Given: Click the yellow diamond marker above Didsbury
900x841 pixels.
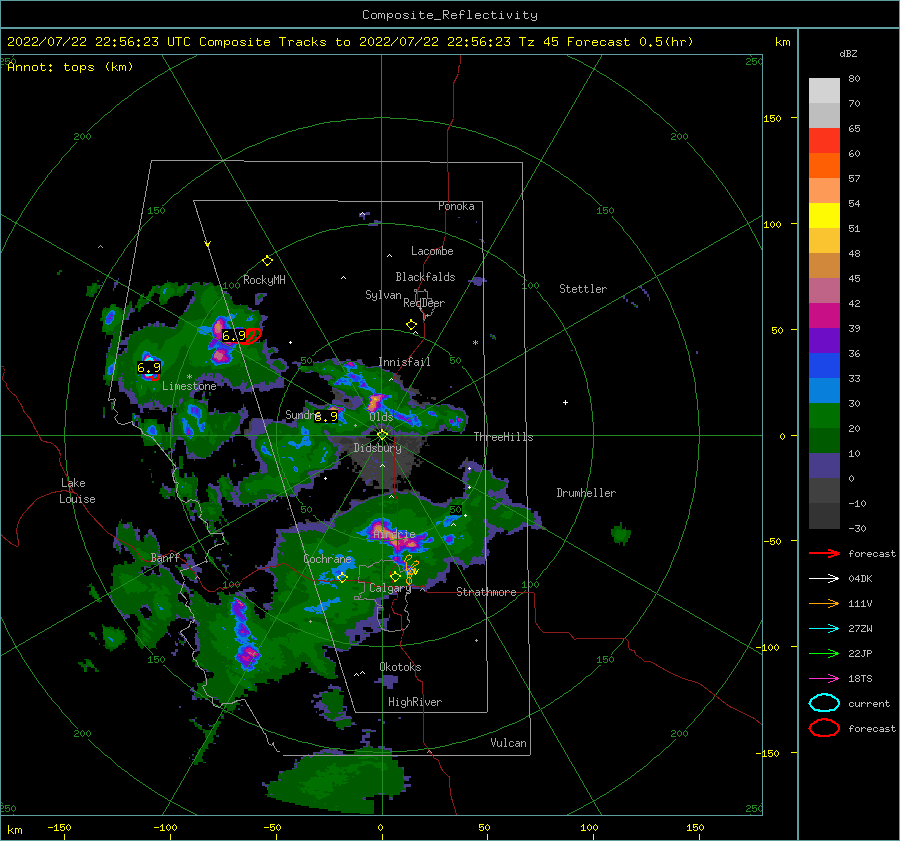Looking at the screenshot, I should click(382, 435).
